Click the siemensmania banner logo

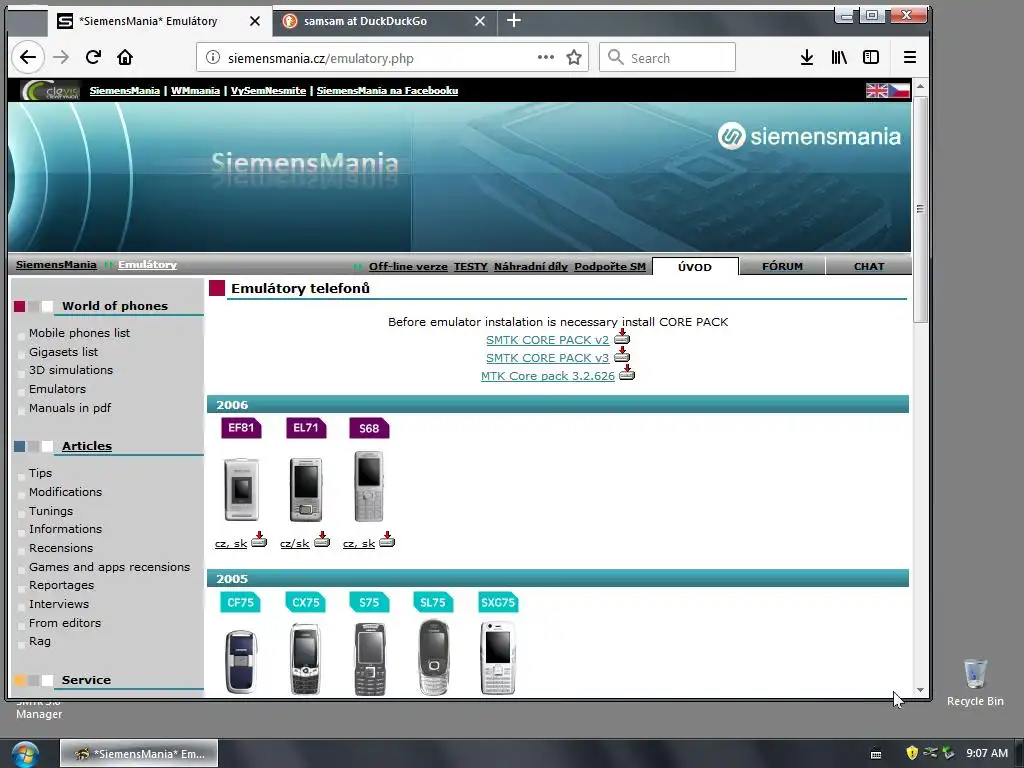(x=810, y=136)
